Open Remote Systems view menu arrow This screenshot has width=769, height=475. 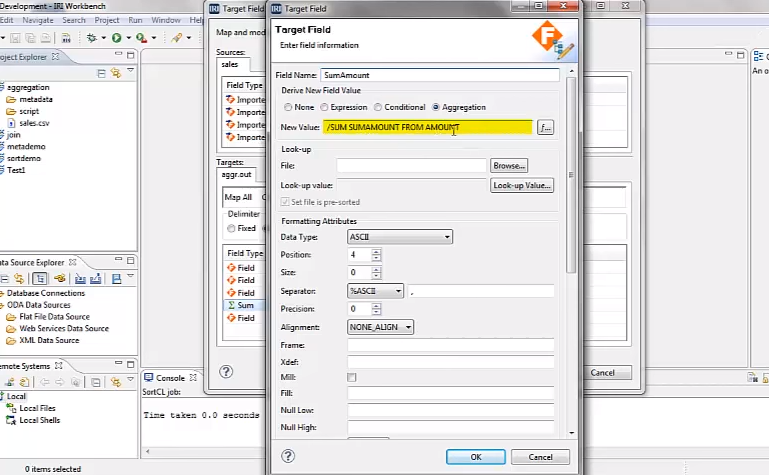[130, 379]
